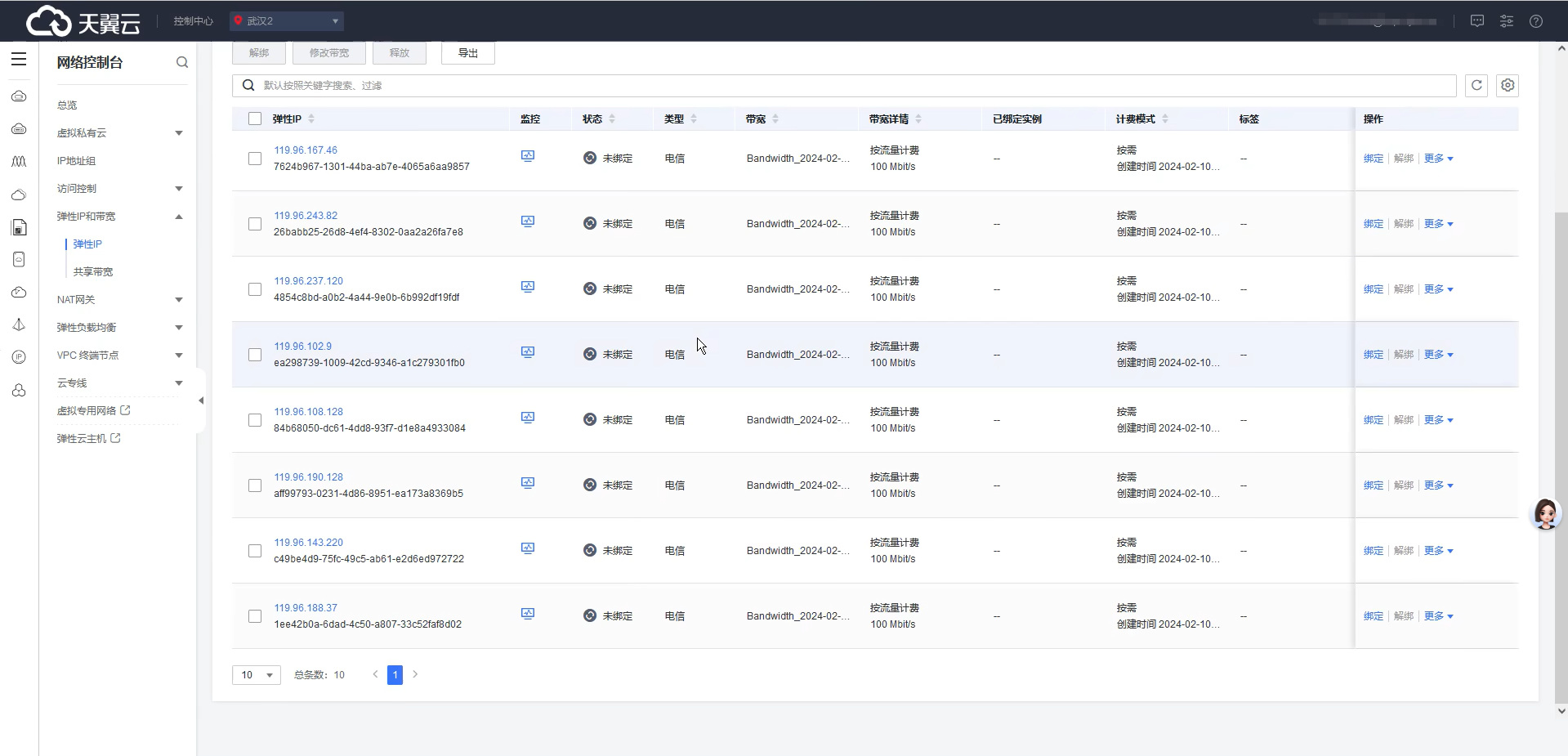Click the hamburger menu icon
This screenshot has width=1568, height=756.
point(19,60)
